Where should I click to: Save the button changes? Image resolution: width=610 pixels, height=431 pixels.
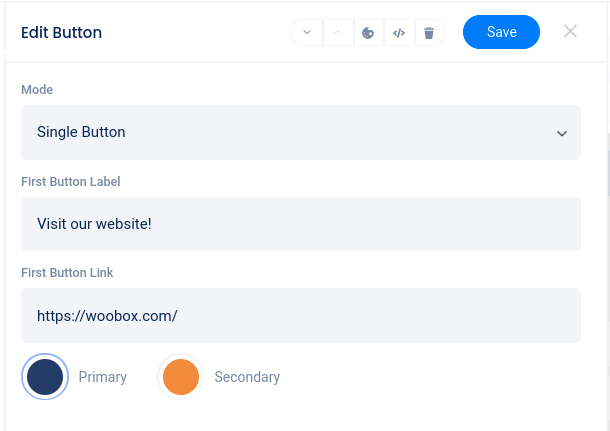[501, 32]
